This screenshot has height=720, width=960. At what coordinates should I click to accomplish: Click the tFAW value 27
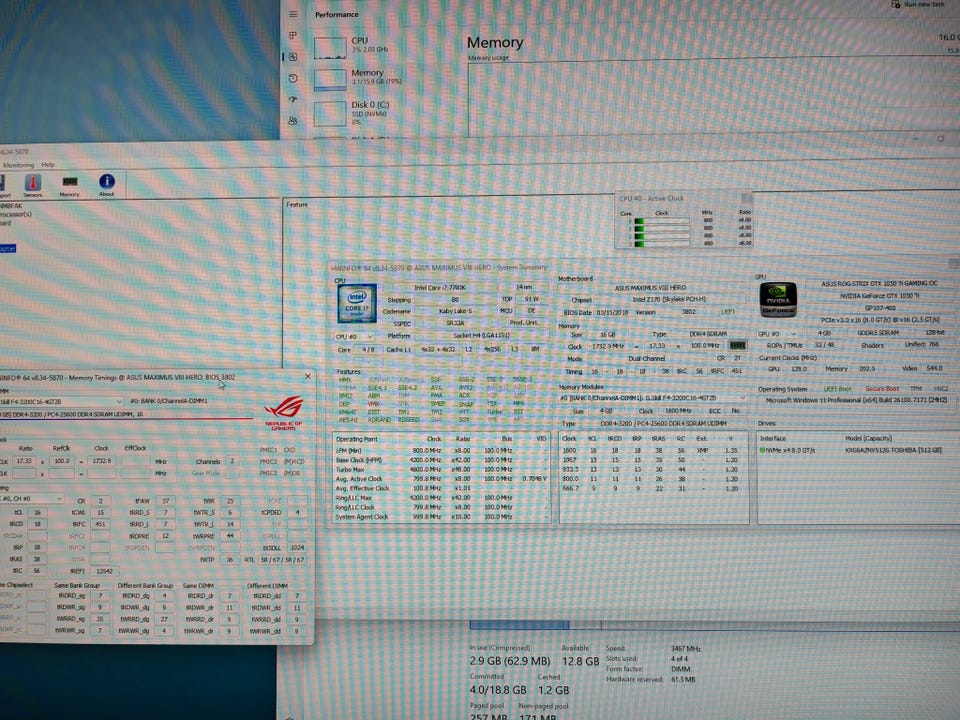(165, 501)
